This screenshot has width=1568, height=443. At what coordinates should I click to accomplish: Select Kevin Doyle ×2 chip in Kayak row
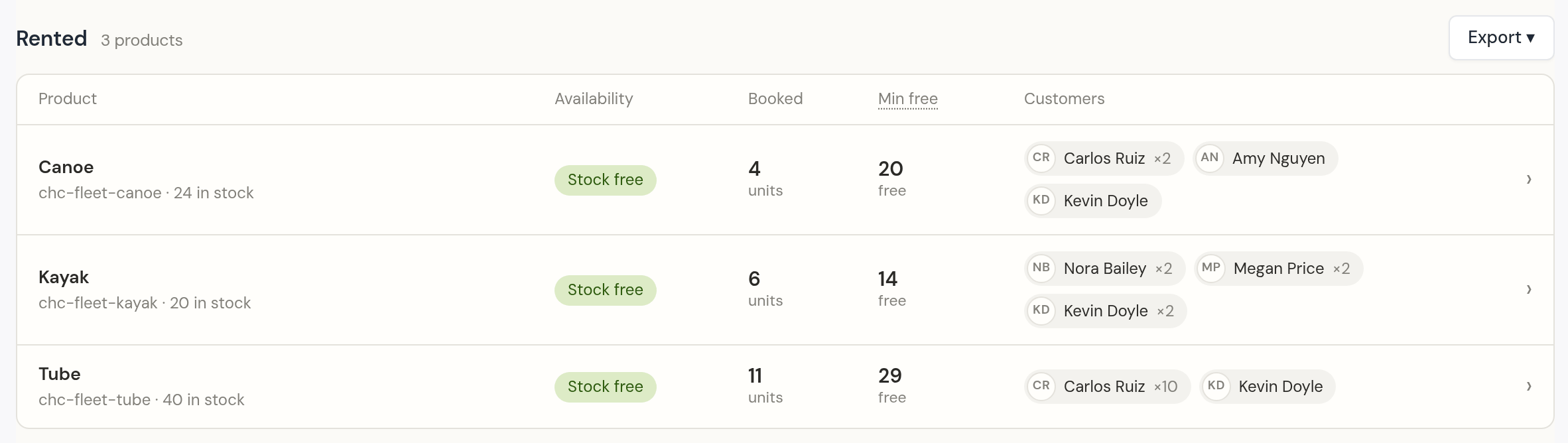pyautogui.click(x=1106, y=311)
